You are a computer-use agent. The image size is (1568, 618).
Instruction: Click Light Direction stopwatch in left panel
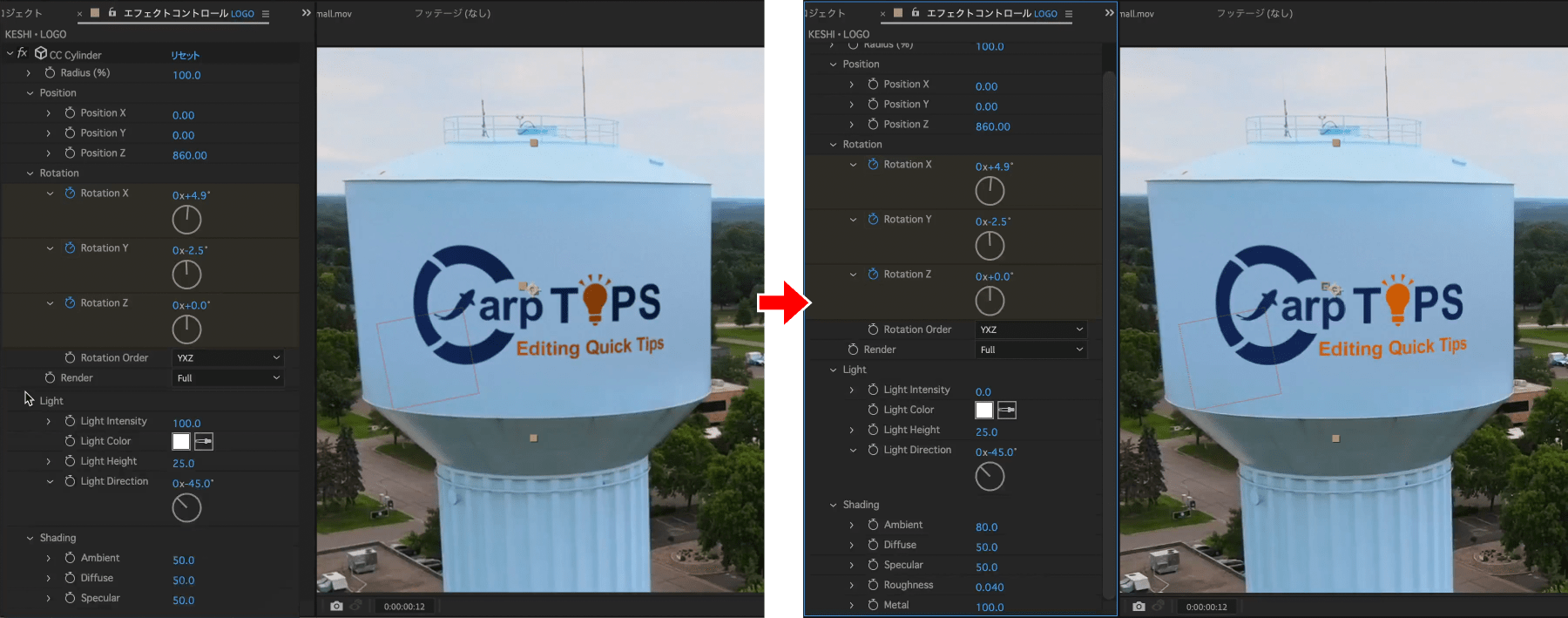(70, 481)
